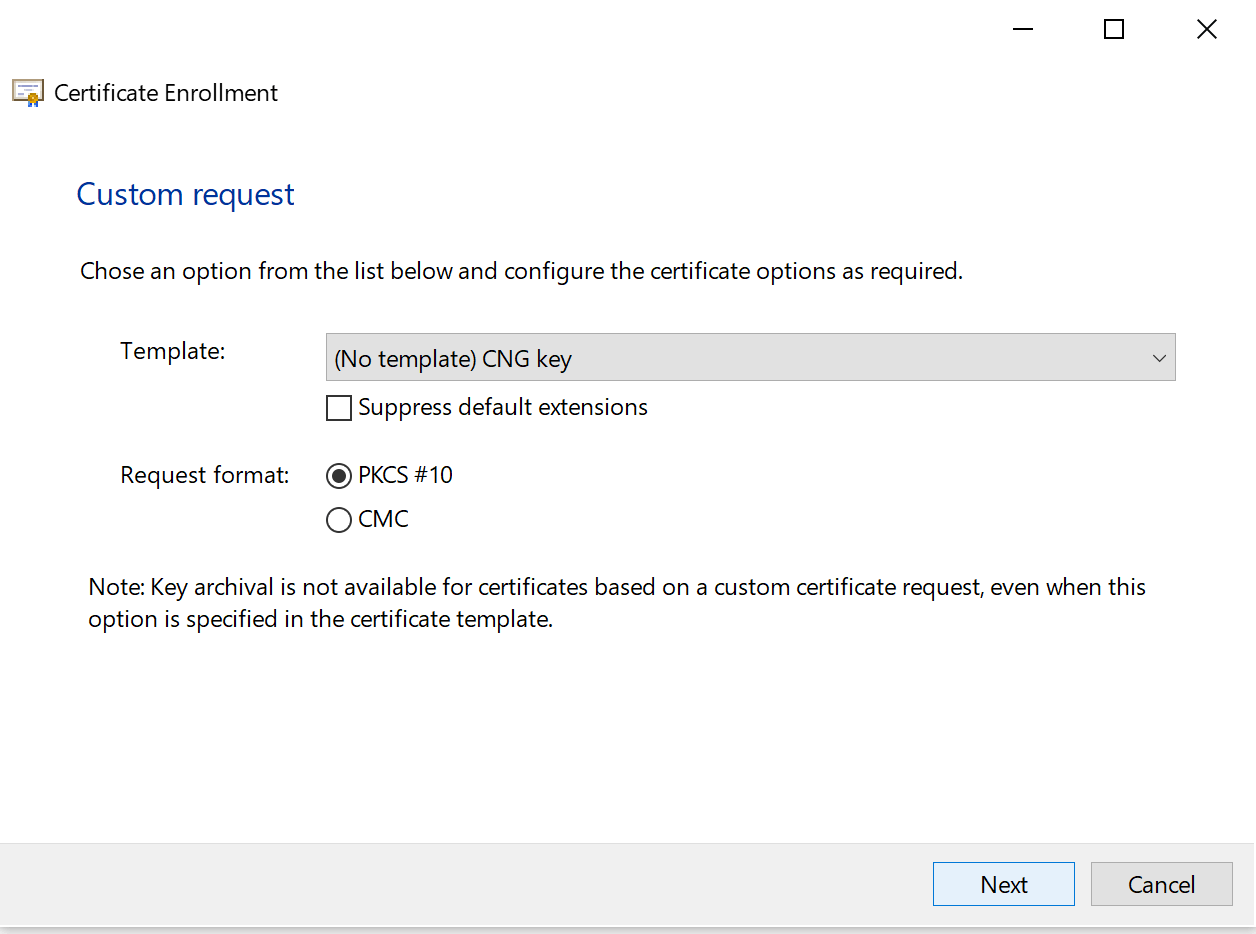Click the Request format label
1256x934 pixels.
pos(204,475)
